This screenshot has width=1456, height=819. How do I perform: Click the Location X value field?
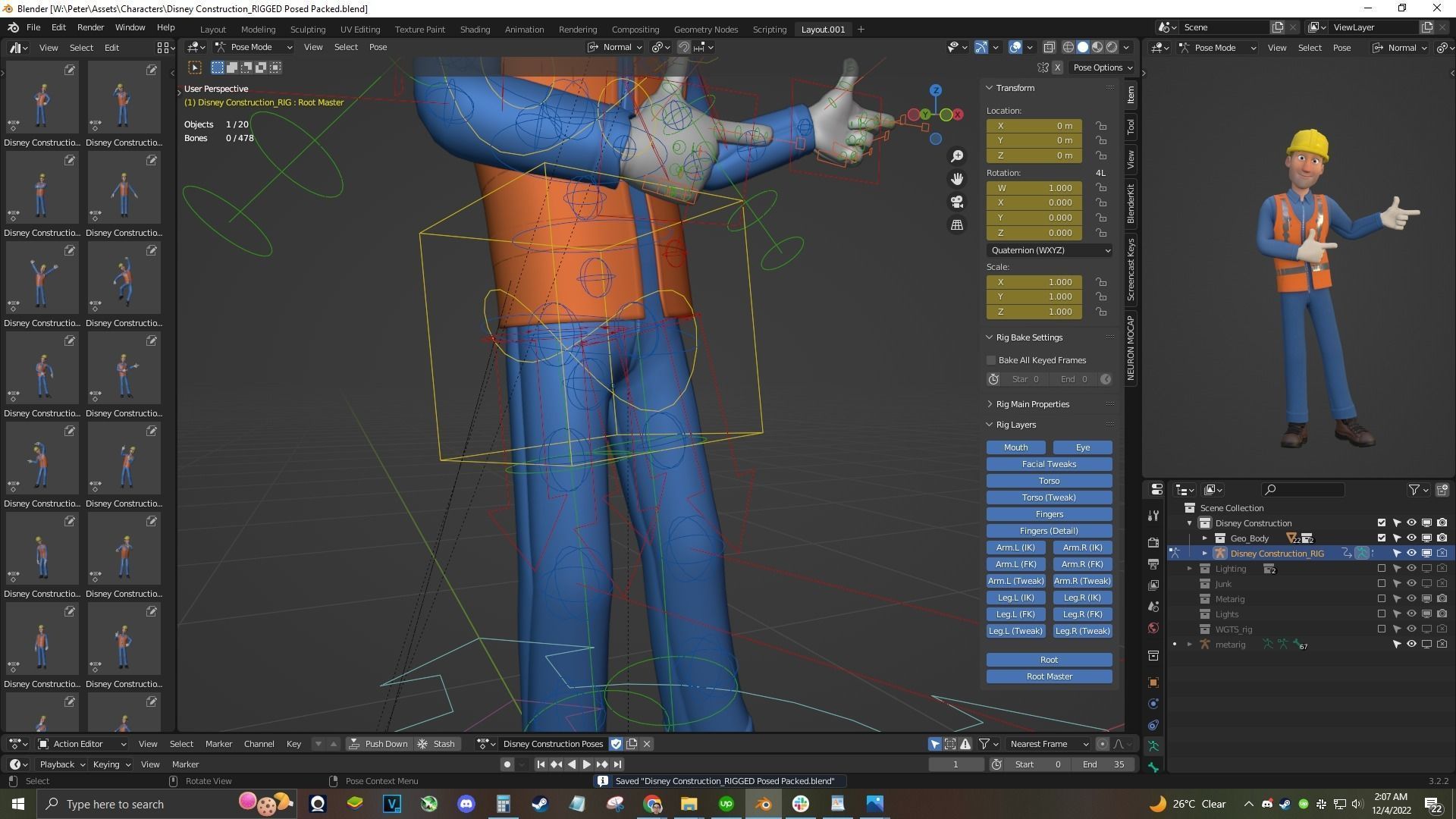[1034, 126]
